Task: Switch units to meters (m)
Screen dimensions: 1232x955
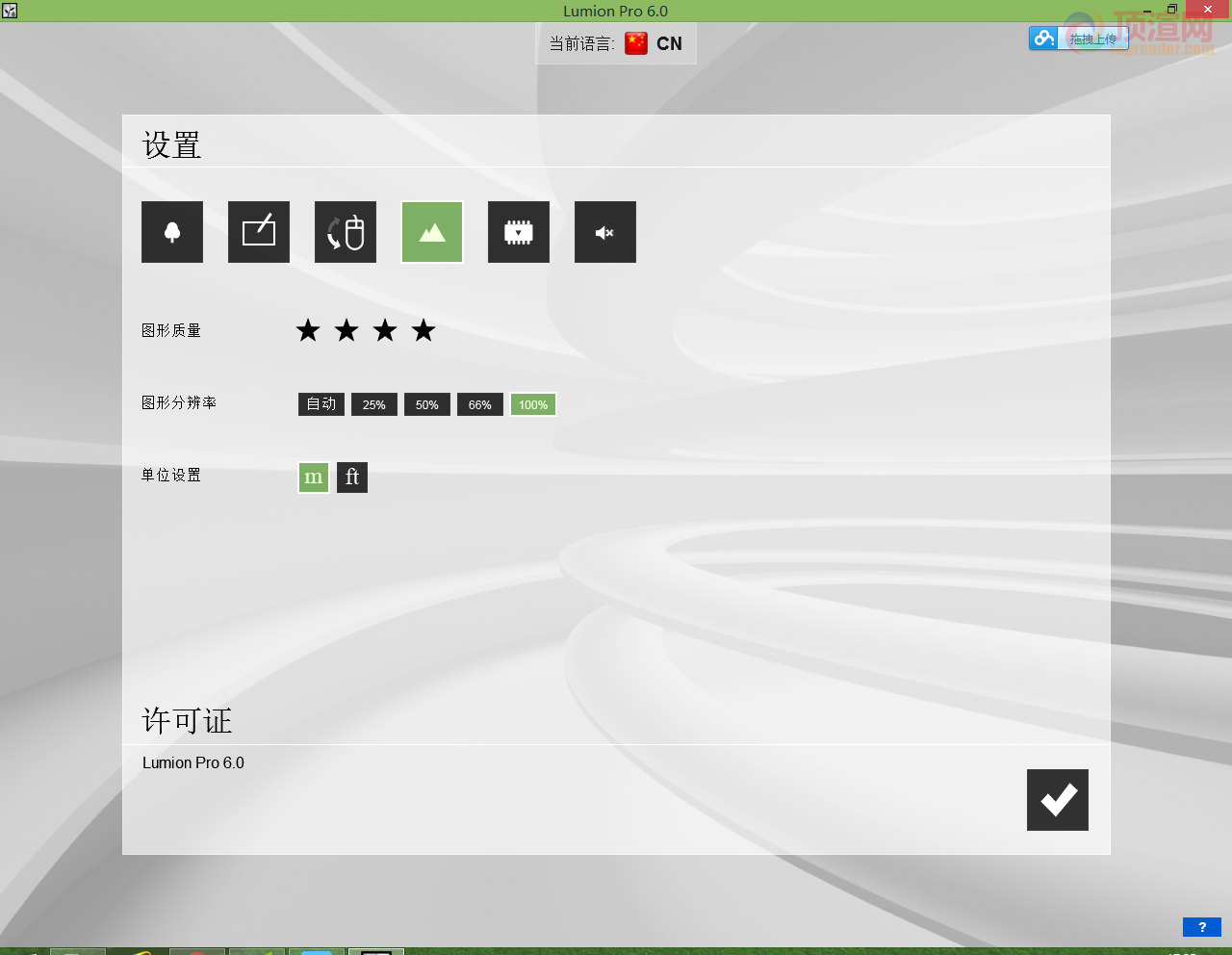Action: [314, 477]
